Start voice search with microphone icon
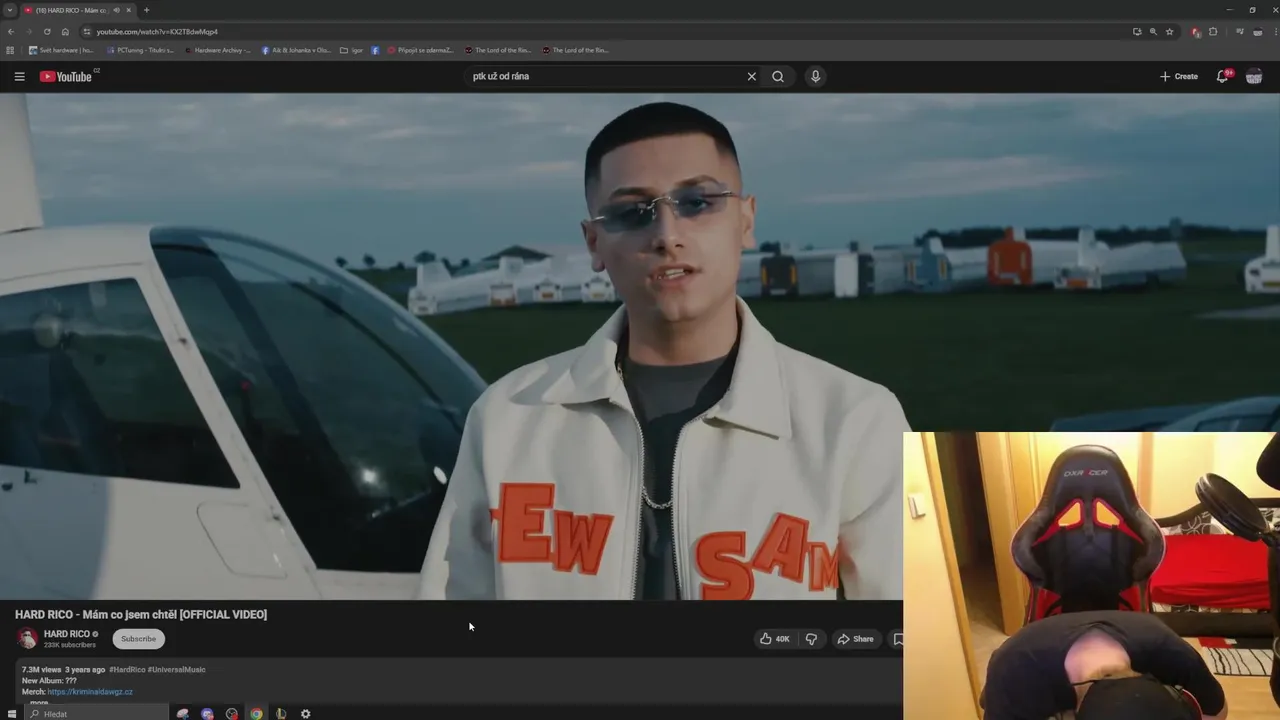This screenshot has width=1280, height=720. click(815, 76)
